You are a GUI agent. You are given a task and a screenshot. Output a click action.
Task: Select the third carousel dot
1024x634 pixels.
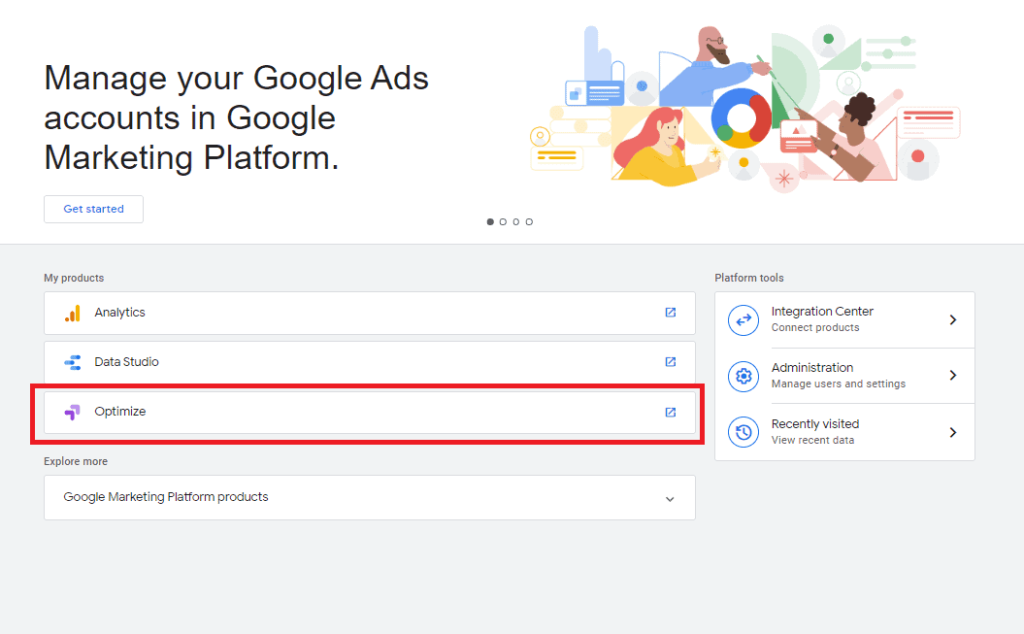coord(516,222)
